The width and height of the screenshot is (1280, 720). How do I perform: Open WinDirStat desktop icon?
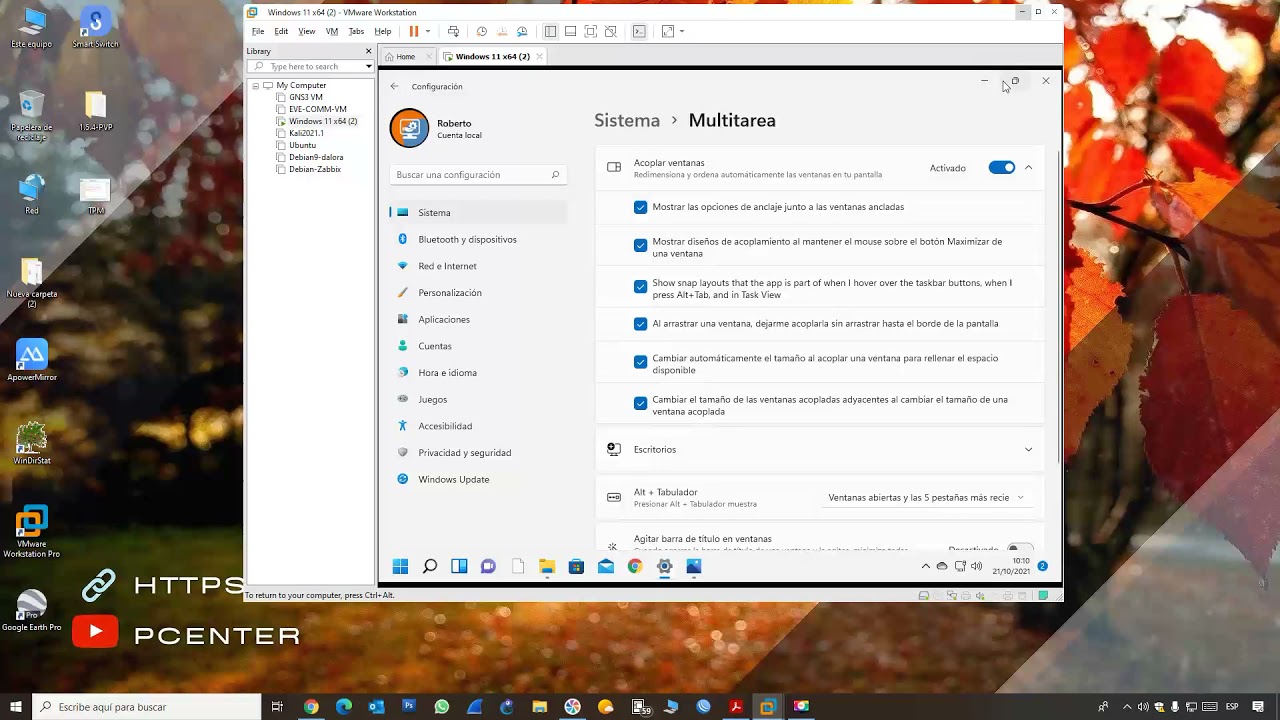point(31,443)
